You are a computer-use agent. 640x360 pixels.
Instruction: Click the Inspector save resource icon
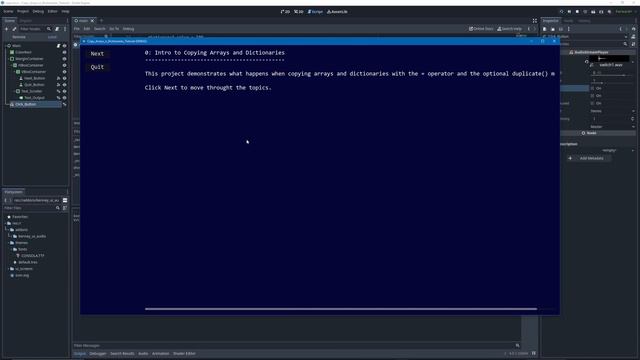[560, 29]
